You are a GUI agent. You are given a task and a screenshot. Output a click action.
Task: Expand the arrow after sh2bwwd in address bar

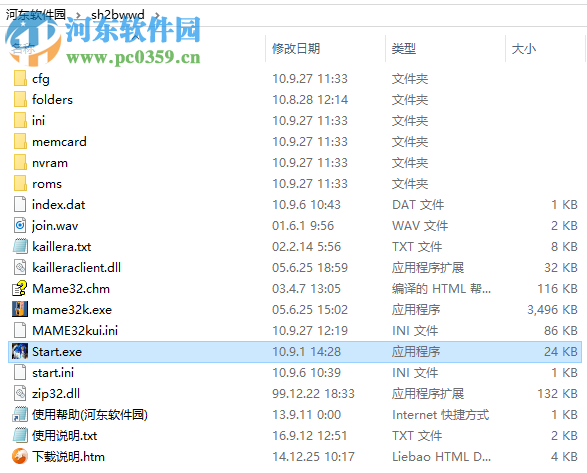pyautogui.click(x=157, y=15)
